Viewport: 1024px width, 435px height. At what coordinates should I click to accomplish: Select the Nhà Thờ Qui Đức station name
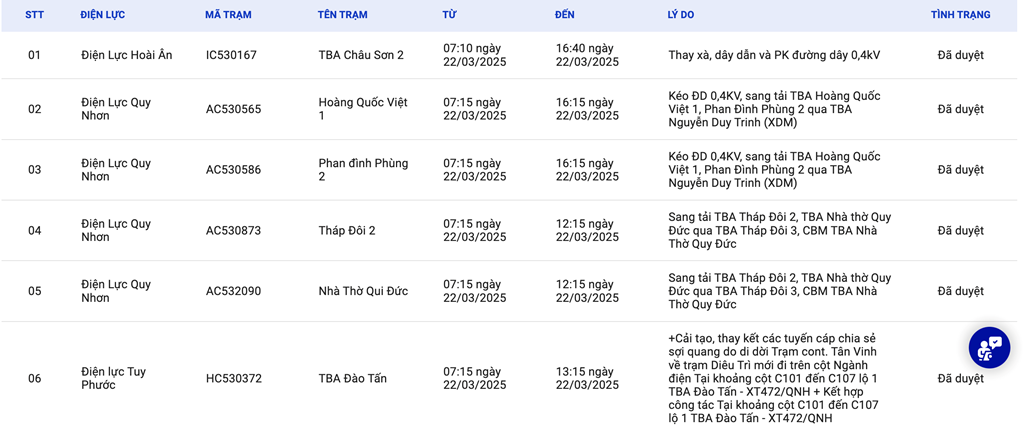tap(363, 291)
